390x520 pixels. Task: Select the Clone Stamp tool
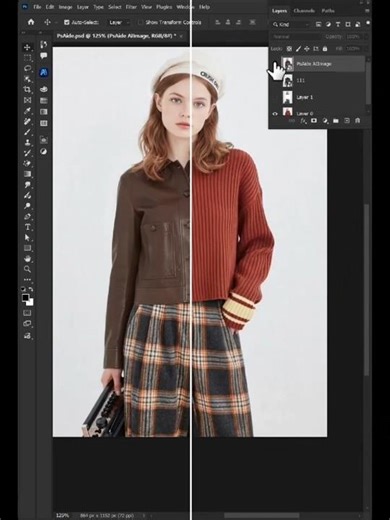pos(27,142)
